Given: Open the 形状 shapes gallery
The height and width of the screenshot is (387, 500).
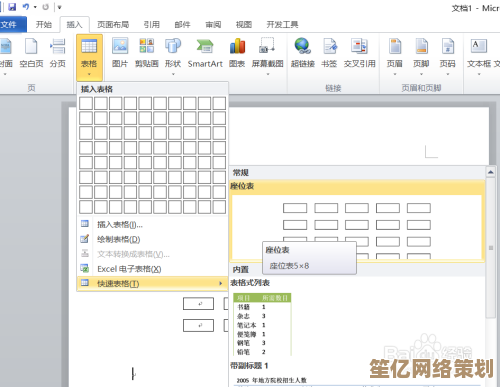Looking at the screenshot, I should click(x=173, y=56).
